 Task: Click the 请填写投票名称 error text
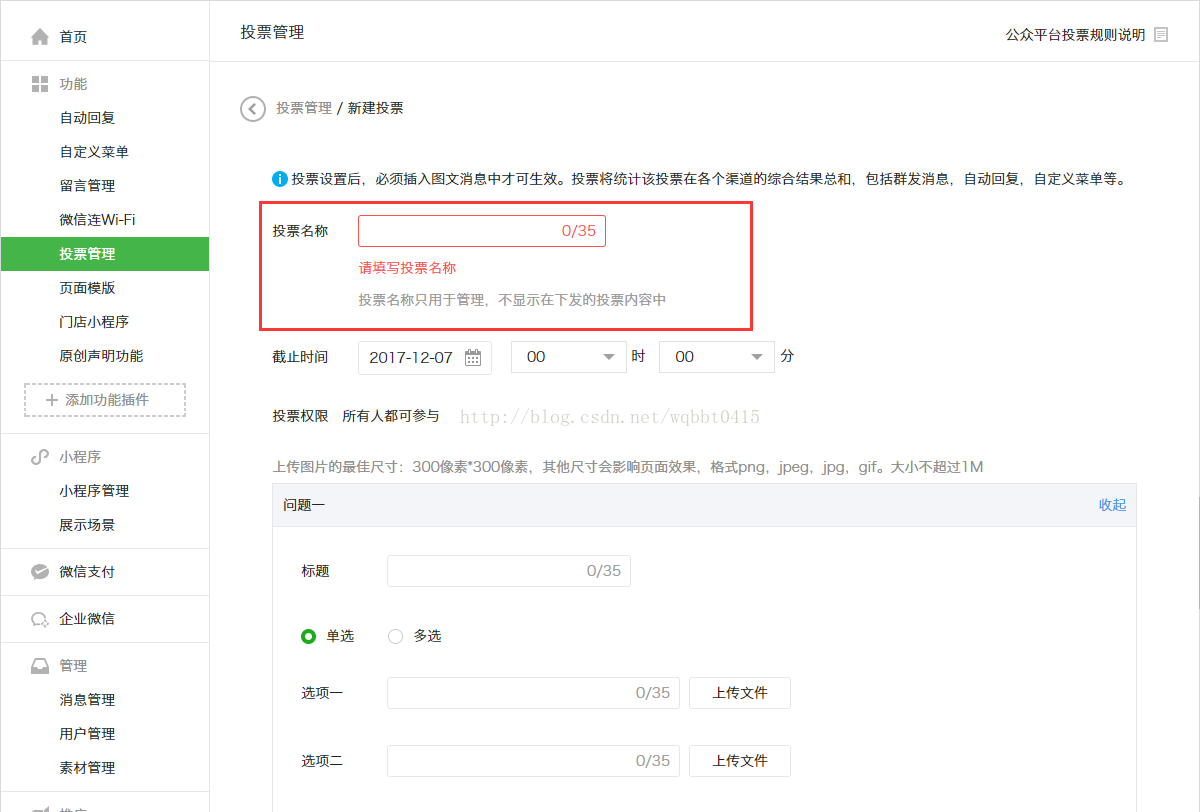point(408,268)
